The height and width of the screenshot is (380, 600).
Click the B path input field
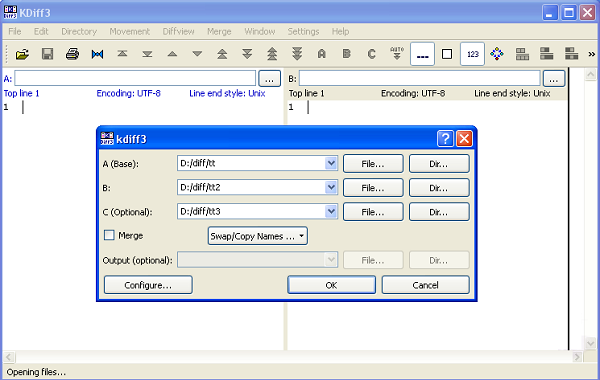tap(419, 78)
